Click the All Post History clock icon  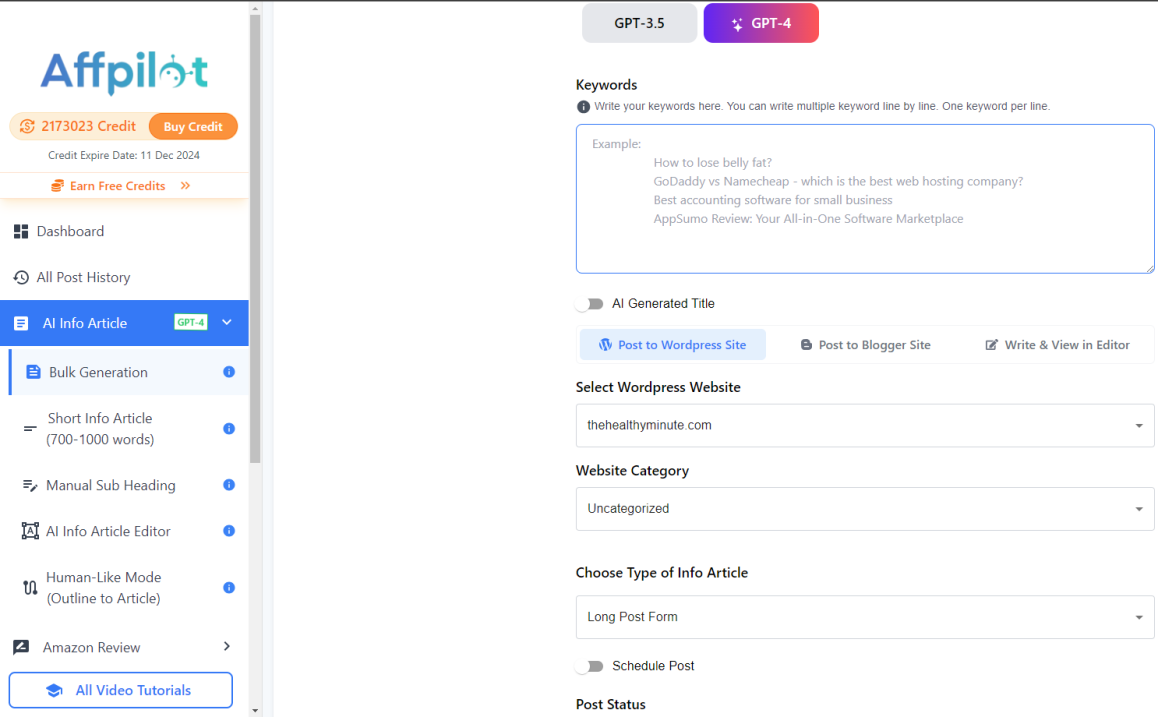tap(21, 277)
